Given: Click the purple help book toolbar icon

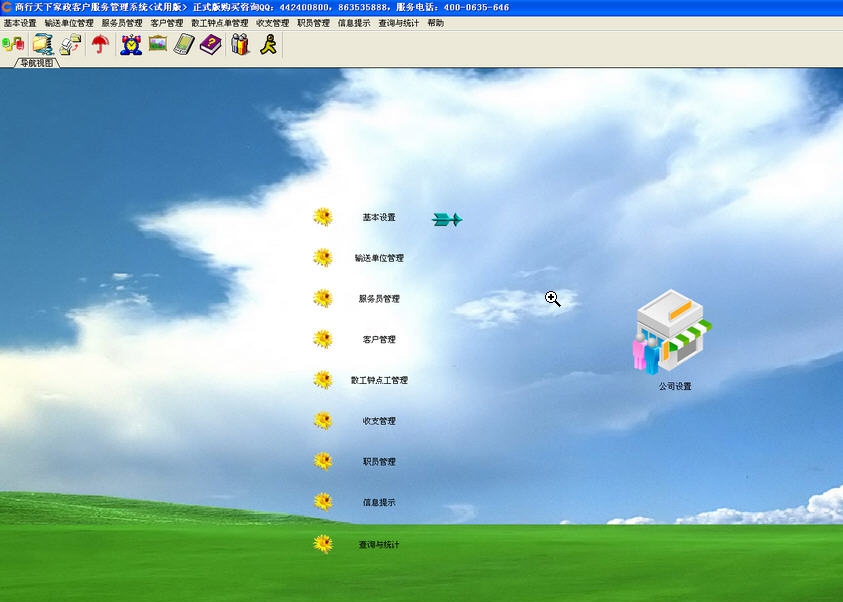Looking at the screenshot, I should (211, 44).
